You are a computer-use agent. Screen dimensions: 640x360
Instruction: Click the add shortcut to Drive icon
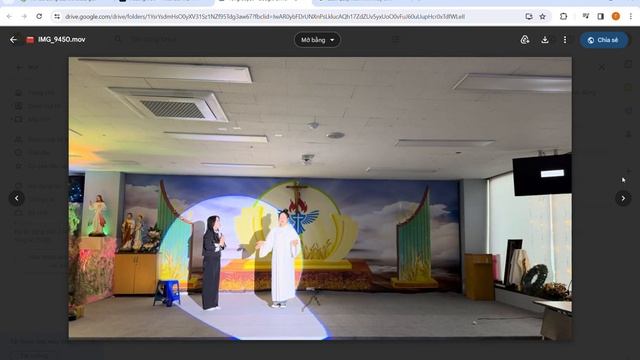click(525, 40)
